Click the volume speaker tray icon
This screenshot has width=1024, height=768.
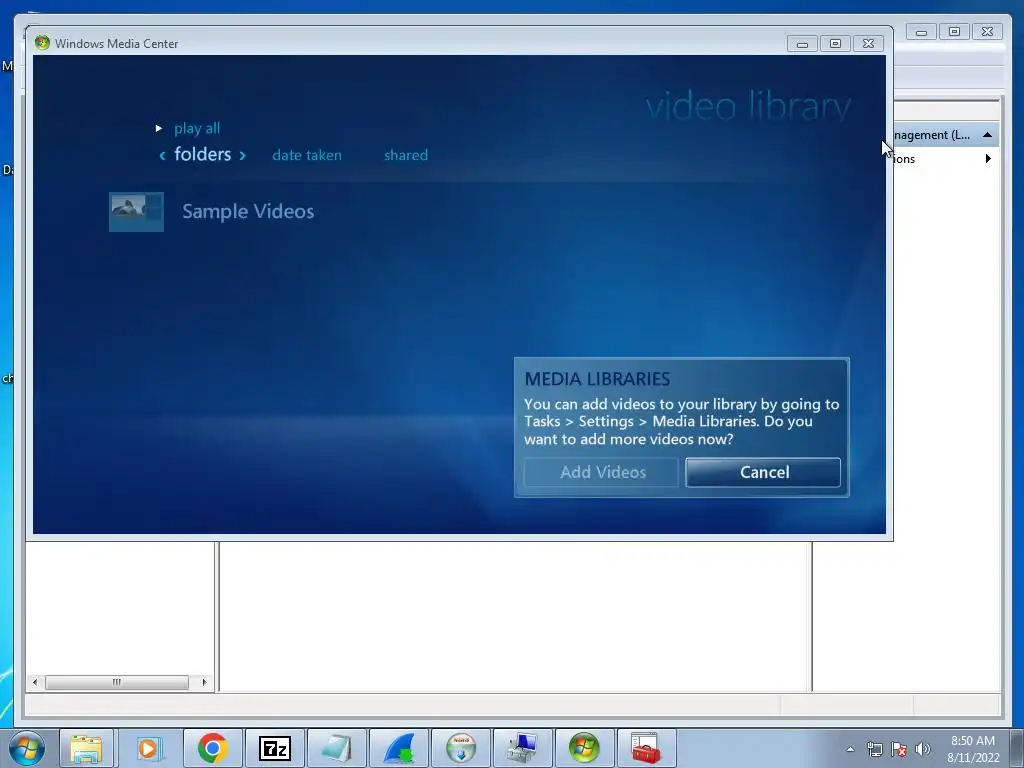click(x=922, y=749)
